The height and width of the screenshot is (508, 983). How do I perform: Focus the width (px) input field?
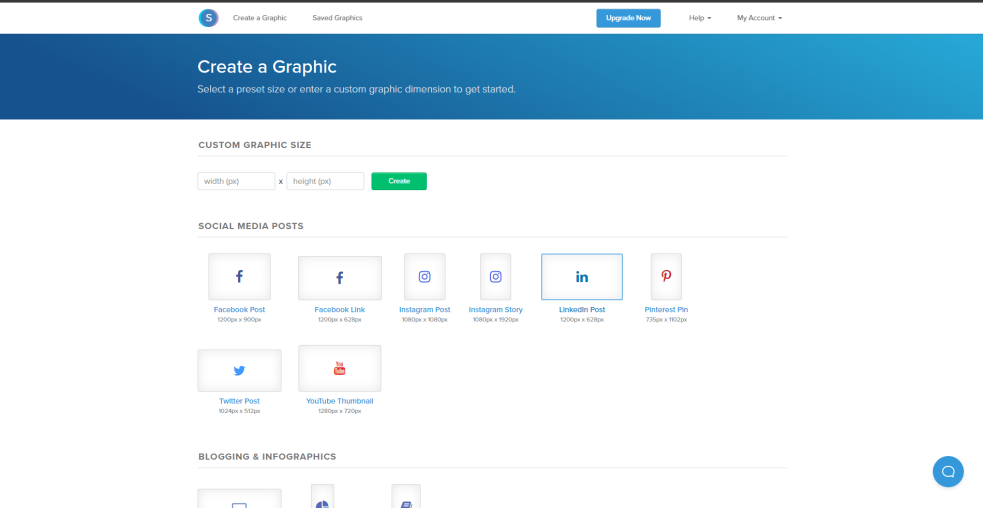[x=236, y=181]
